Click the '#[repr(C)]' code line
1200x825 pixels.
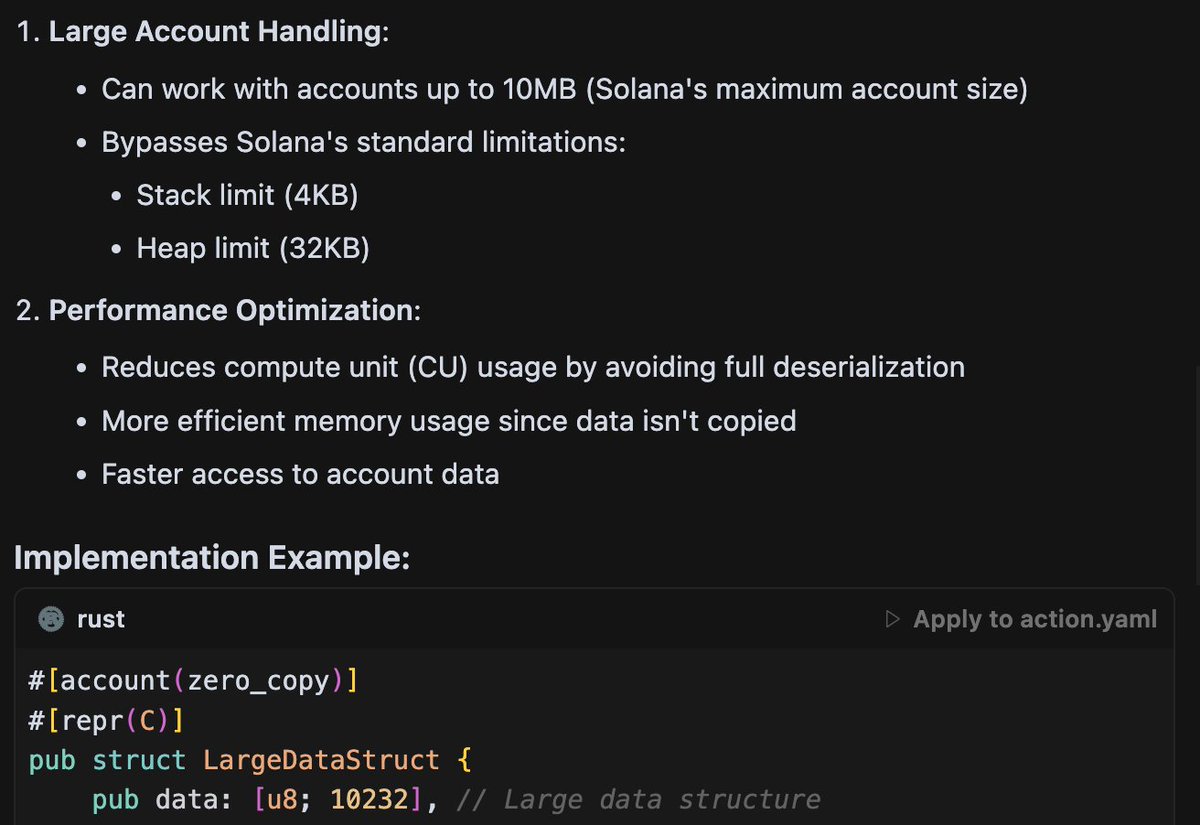(107, 721)
